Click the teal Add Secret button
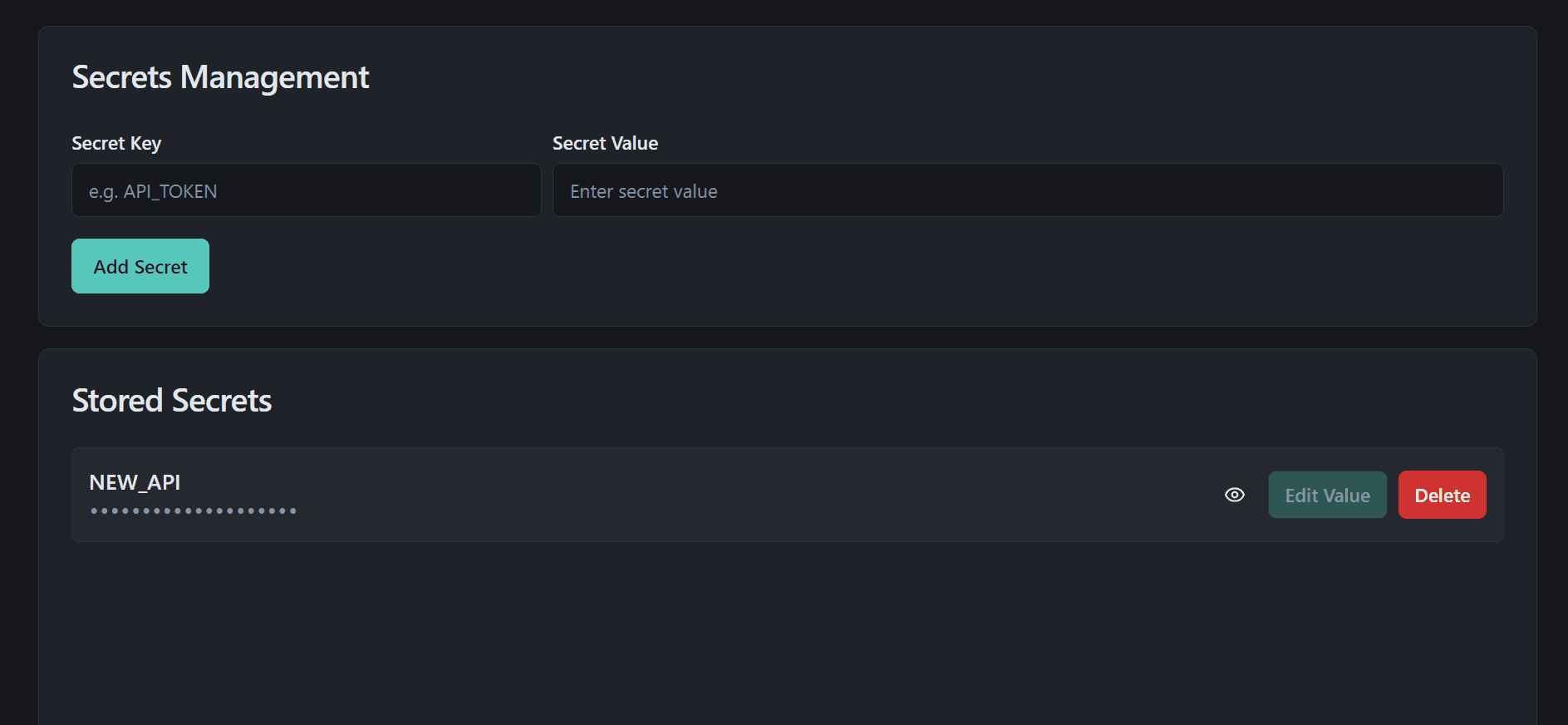The width and height of the screenshot is (1568, 725). tap(140, 266)
